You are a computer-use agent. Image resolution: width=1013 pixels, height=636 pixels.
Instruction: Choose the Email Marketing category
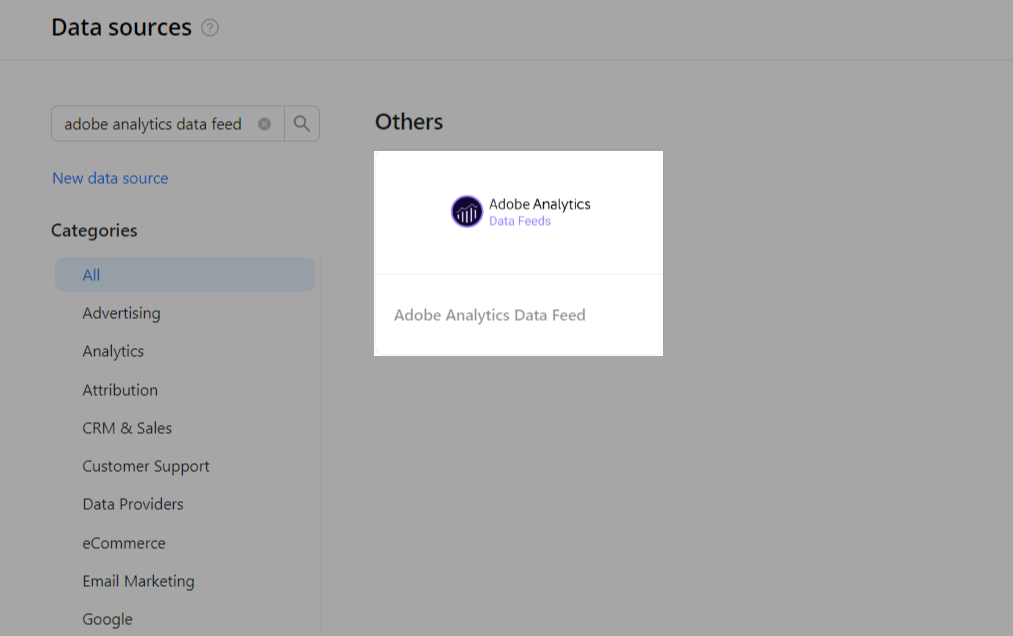(138, 581)
